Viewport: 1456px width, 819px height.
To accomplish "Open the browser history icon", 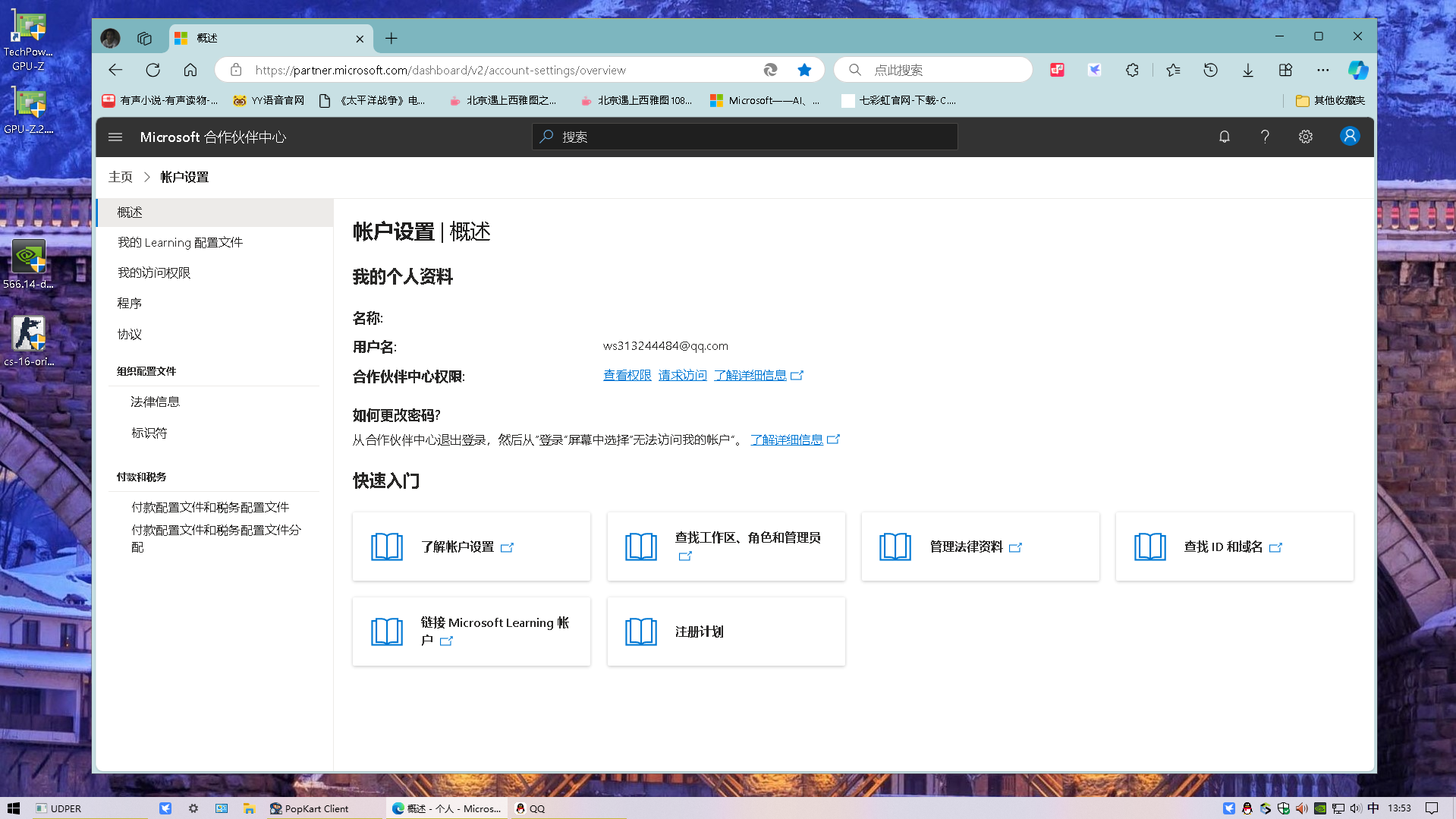I will pos(1210,70).
